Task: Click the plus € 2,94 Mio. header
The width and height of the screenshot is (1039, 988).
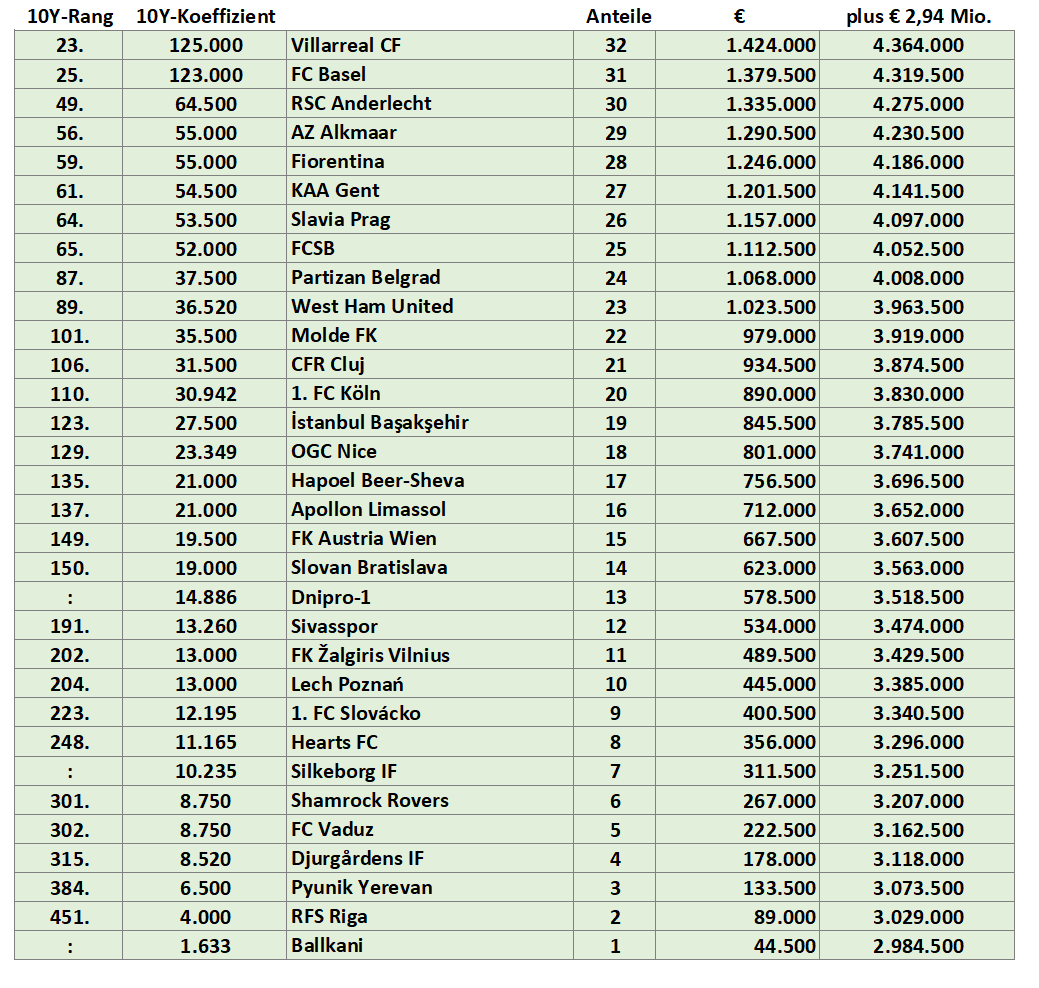Action: [918, 16]
